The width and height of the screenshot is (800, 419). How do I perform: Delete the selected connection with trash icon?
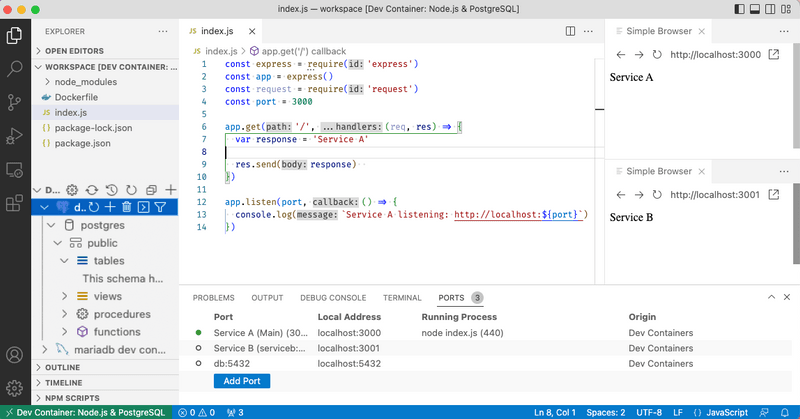click(127, 207)
